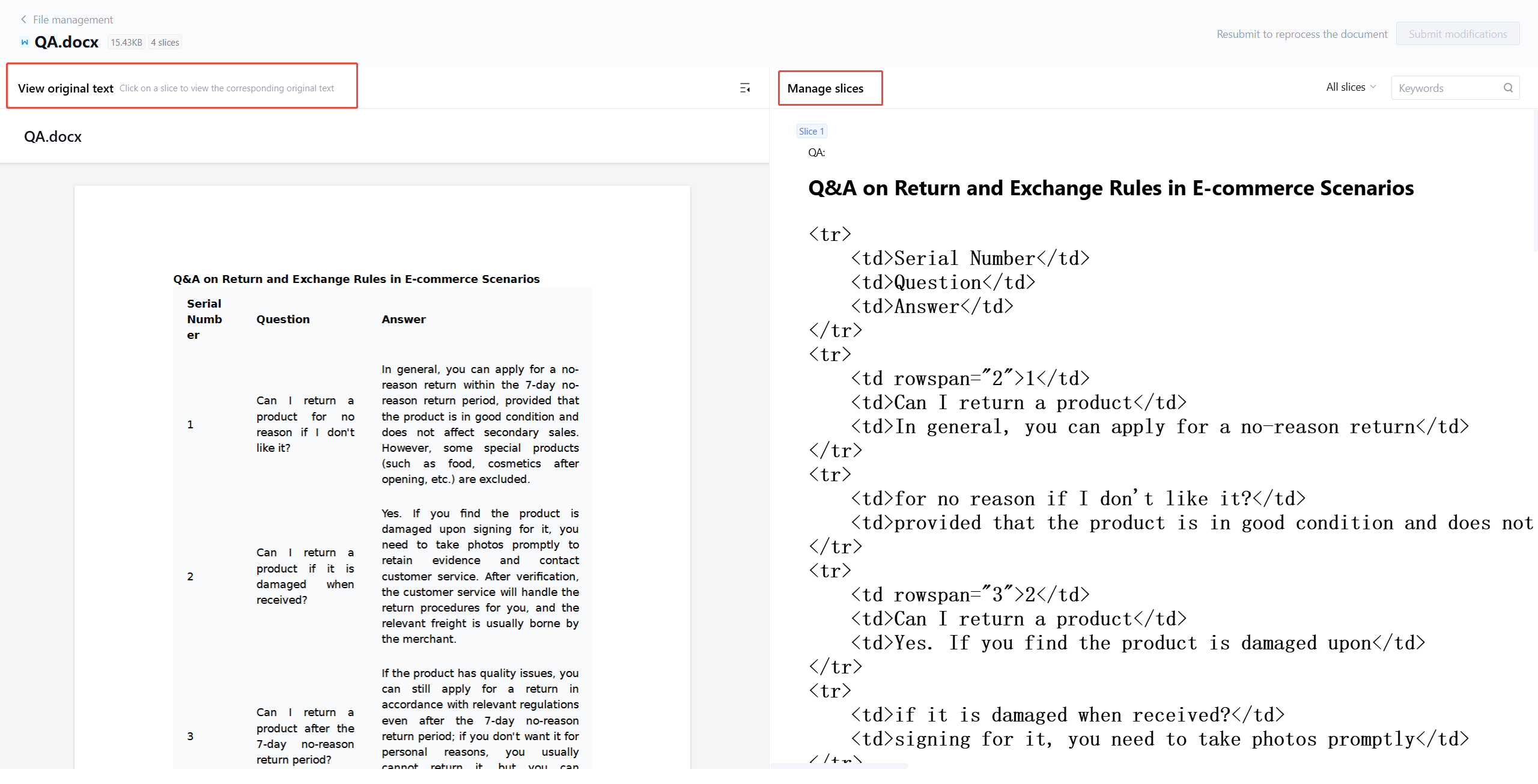Viewport: 1538px width, 784px height.
Task: Click the slice panel vertical scrollbar
Action: [x=1535, y=180]
